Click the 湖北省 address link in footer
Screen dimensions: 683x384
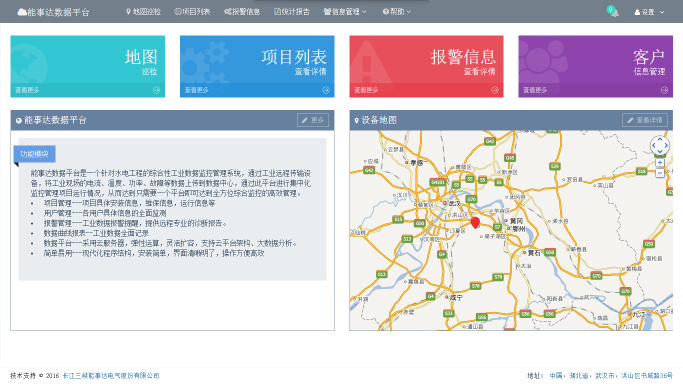click(578, 376)
